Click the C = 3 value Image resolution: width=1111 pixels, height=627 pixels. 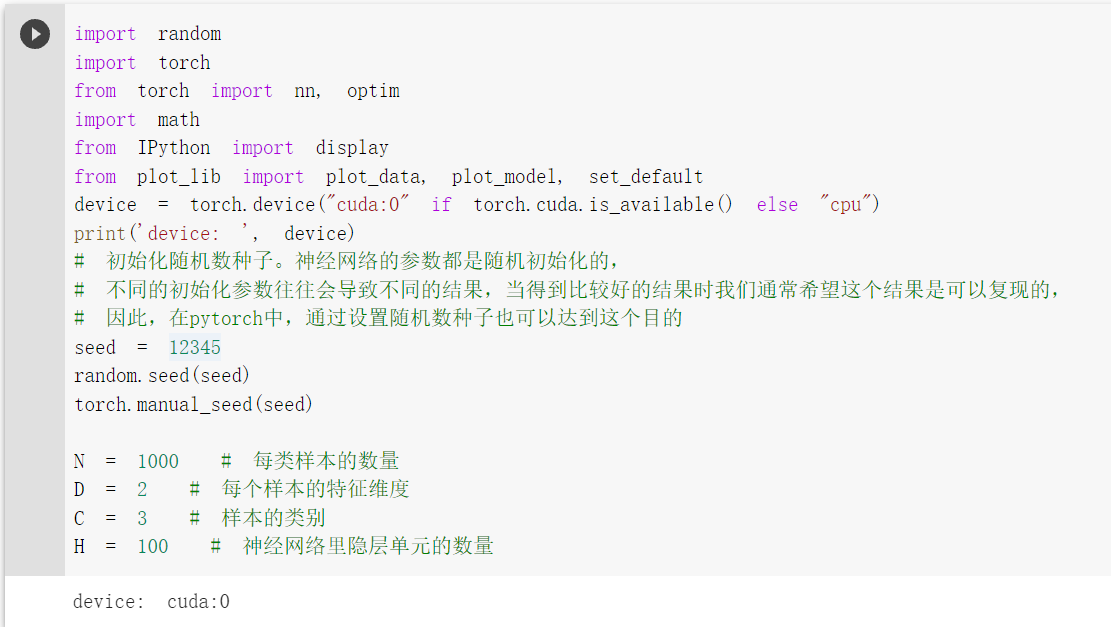pyautogui.click(x=142, y=518)
